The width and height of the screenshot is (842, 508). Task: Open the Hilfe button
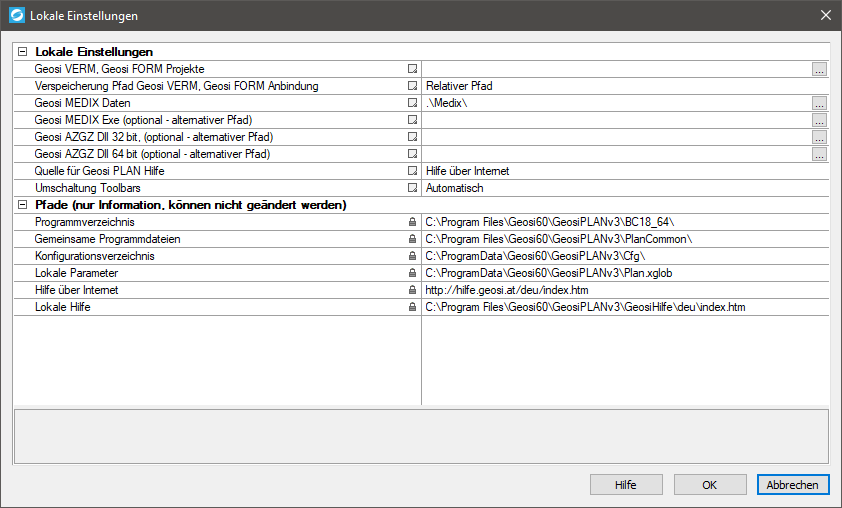(626, 484)
